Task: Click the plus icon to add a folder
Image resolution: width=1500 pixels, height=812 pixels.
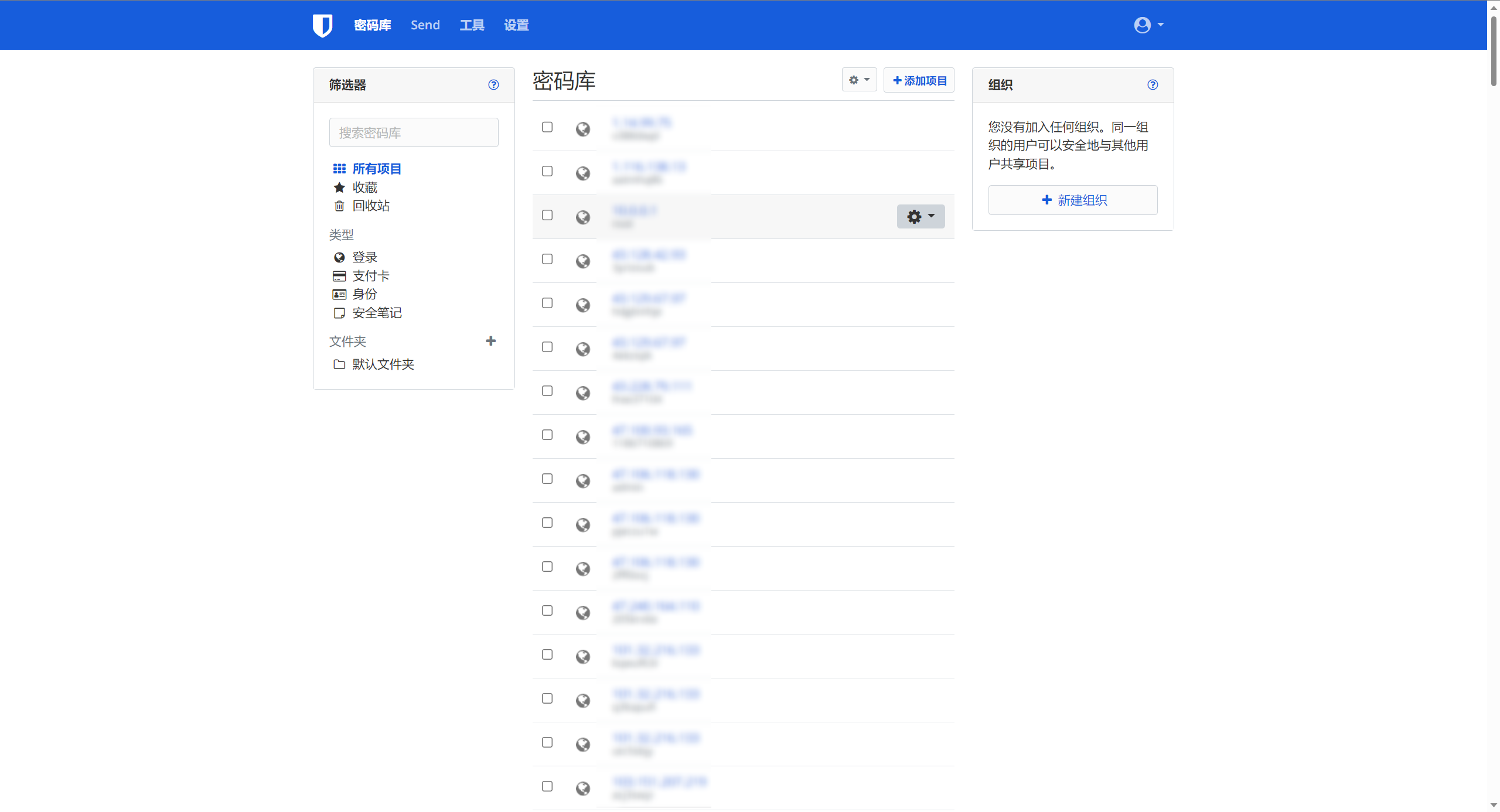Action: click(491, 340)
